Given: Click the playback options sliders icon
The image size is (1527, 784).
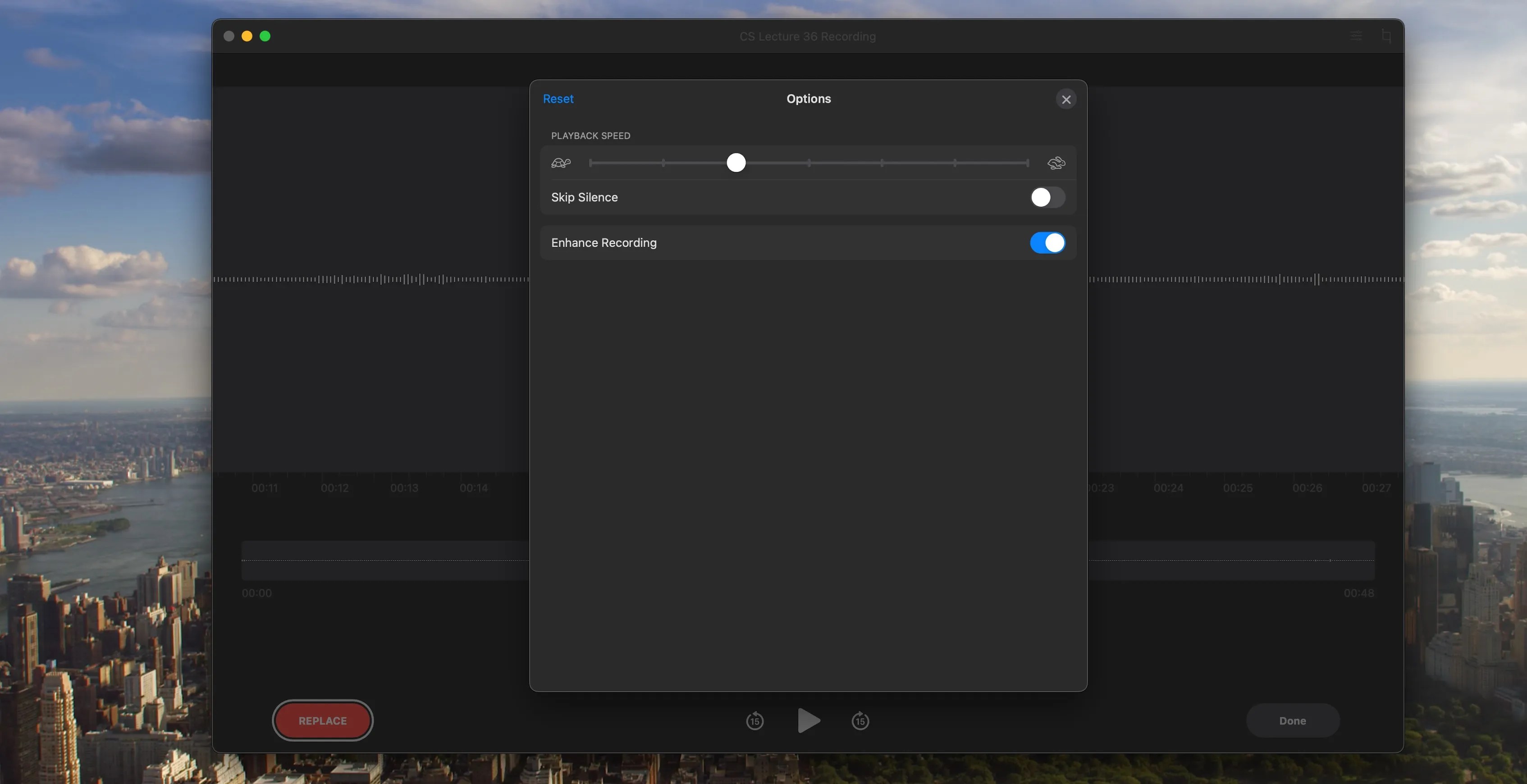Looking at the screenshot, I should pyautogui.click(x=1356, y=36).
